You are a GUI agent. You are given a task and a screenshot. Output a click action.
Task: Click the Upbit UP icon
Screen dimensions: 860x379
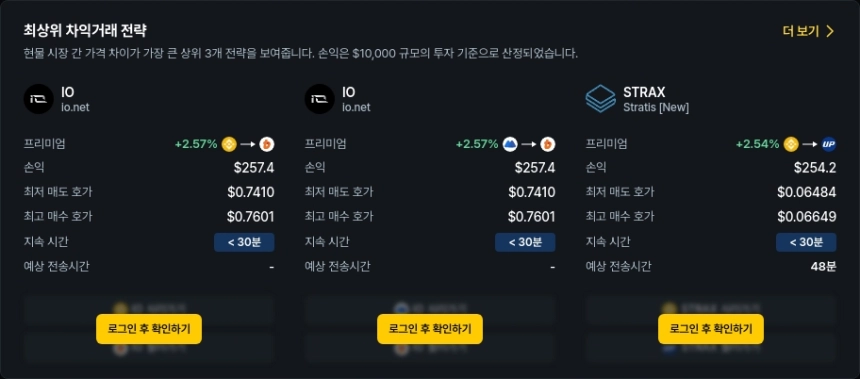[829, 144]
